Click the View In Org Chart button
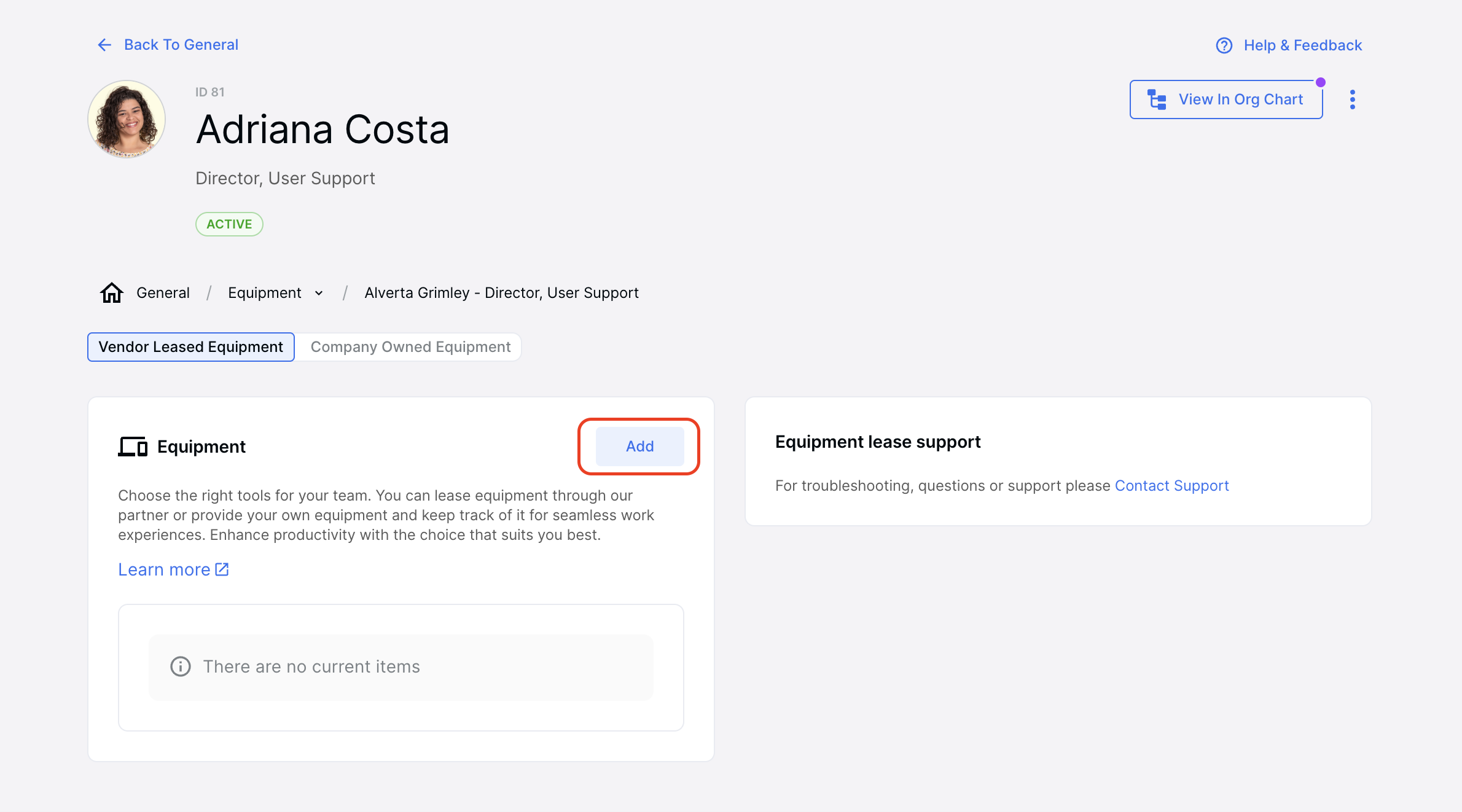The height and width of the screenshot is (812, 1462). [1226, 100]
